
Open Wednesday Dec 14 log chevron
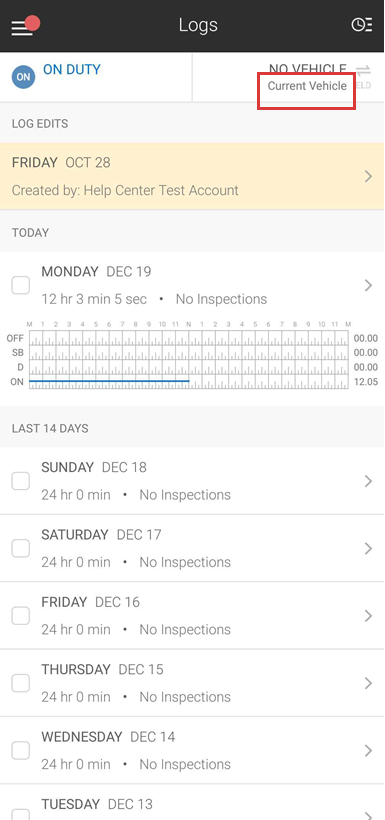tap(368, 751)
